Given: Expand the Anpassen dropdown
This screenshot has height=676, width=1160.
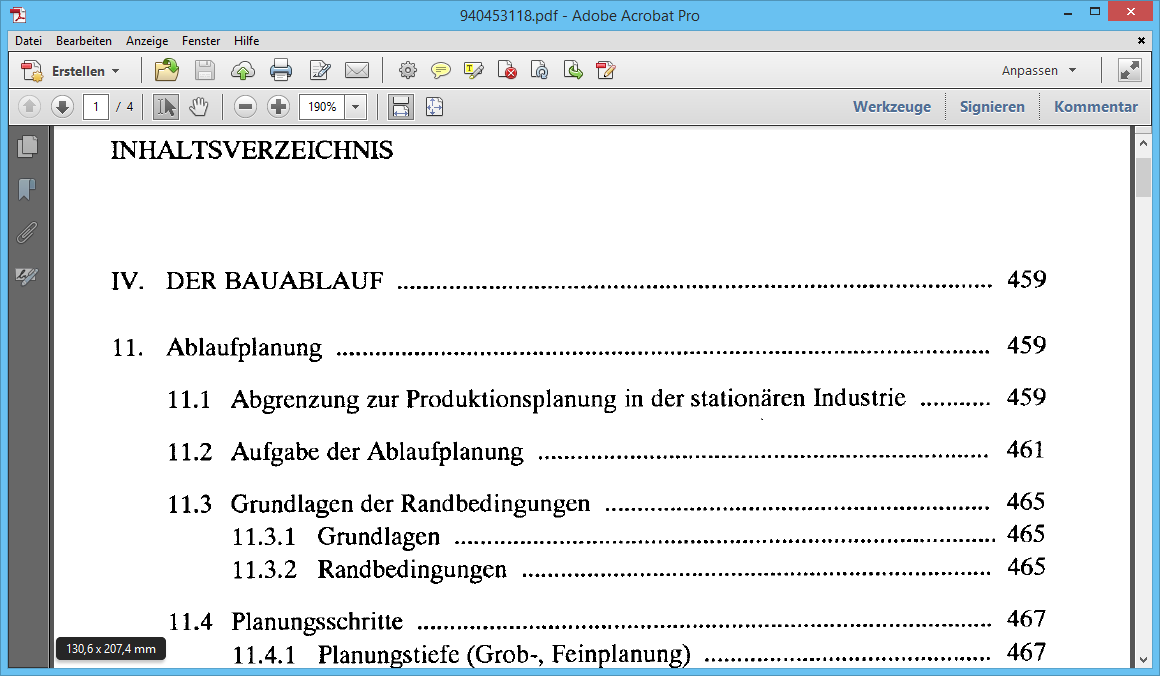Looking at the screenshot, I should point(1038,70).
